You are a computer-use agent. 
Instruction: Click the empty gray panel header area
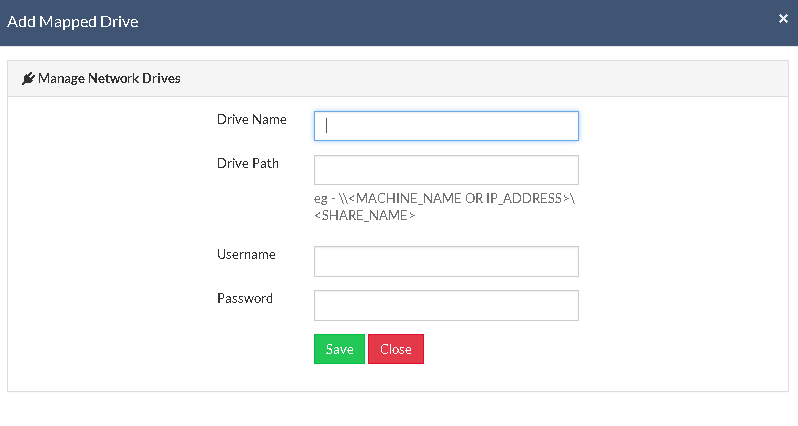pos(483,78)
